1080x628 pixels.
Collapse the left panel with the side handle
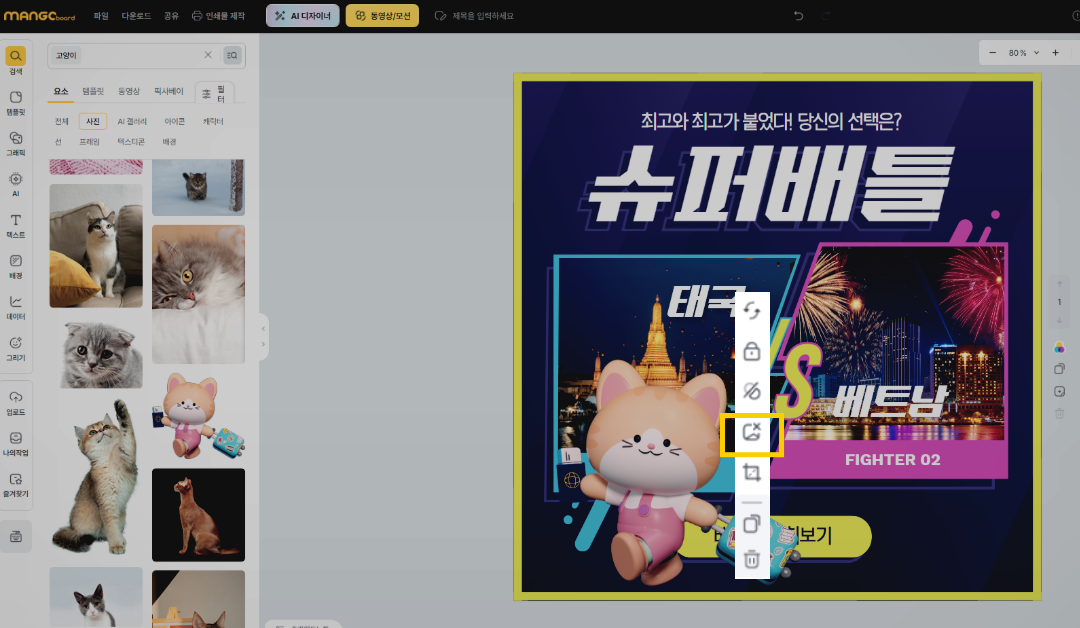[263, 336]
